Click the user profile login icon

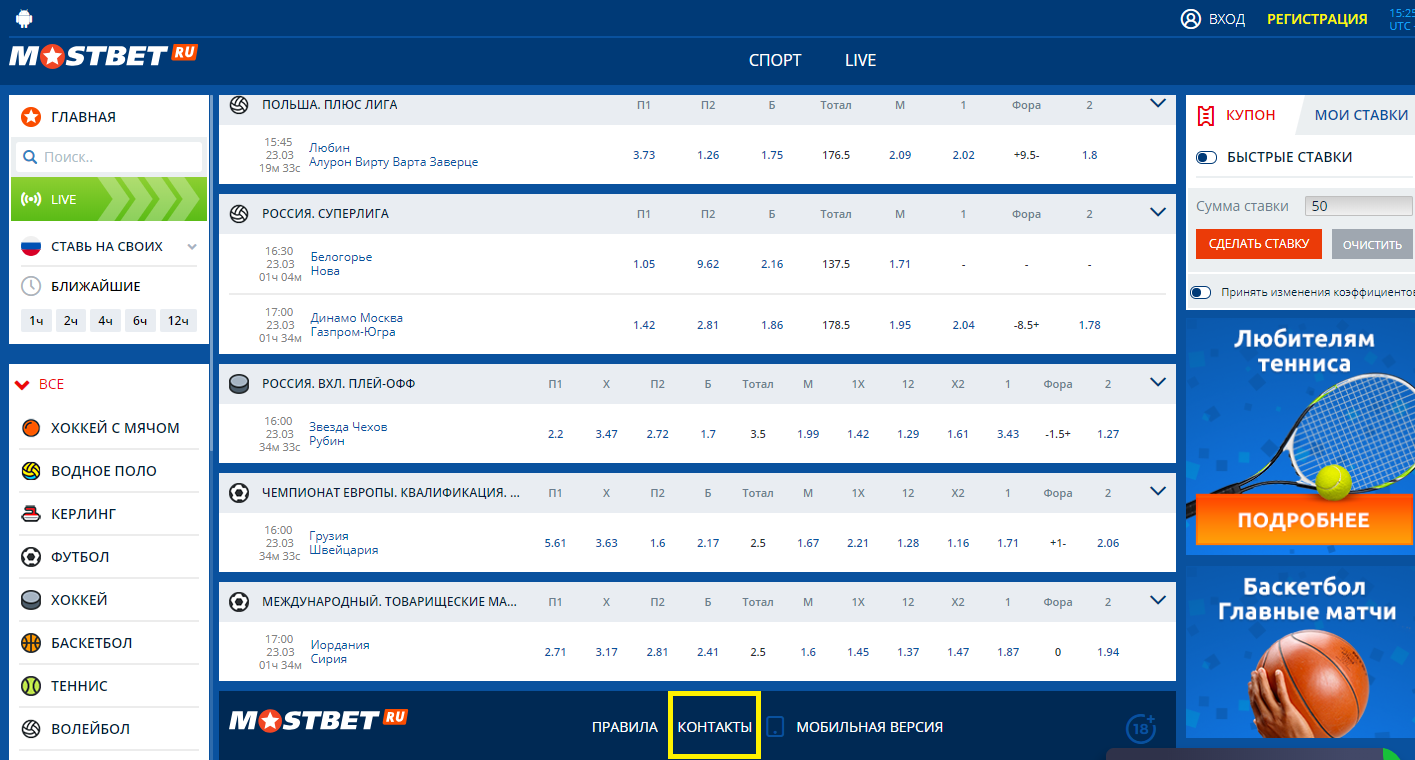click(x=1190, y=19)
